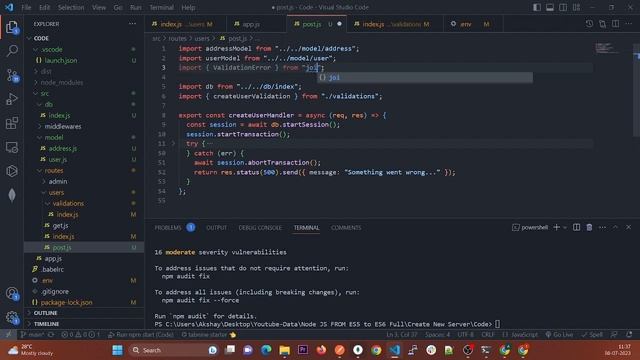Click users breadcrumb in editor path
640x360 pixels.
coord(202,38)
